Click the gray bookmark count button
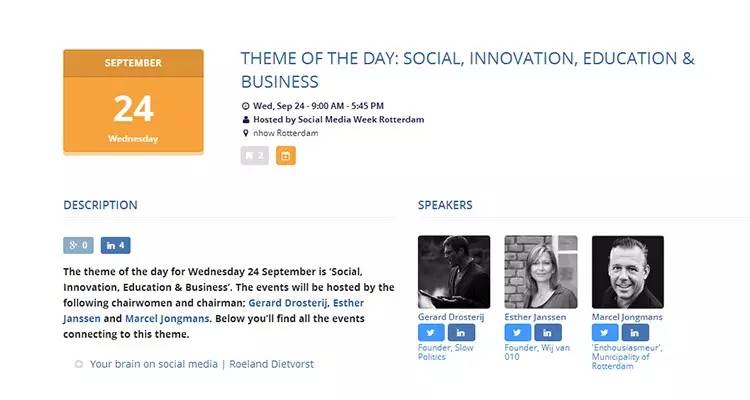The width and height of the screenshot is (750, 400). 254,156
